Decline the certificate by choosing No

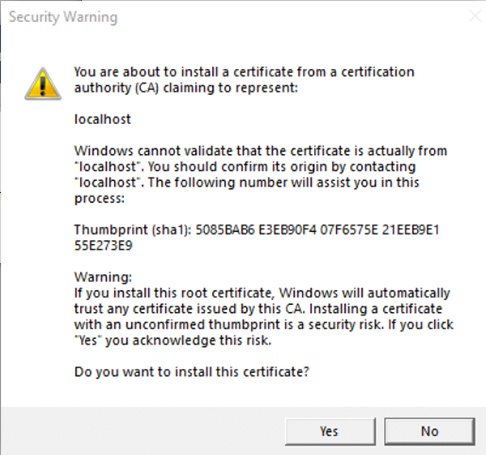click(x=429, y=431)
